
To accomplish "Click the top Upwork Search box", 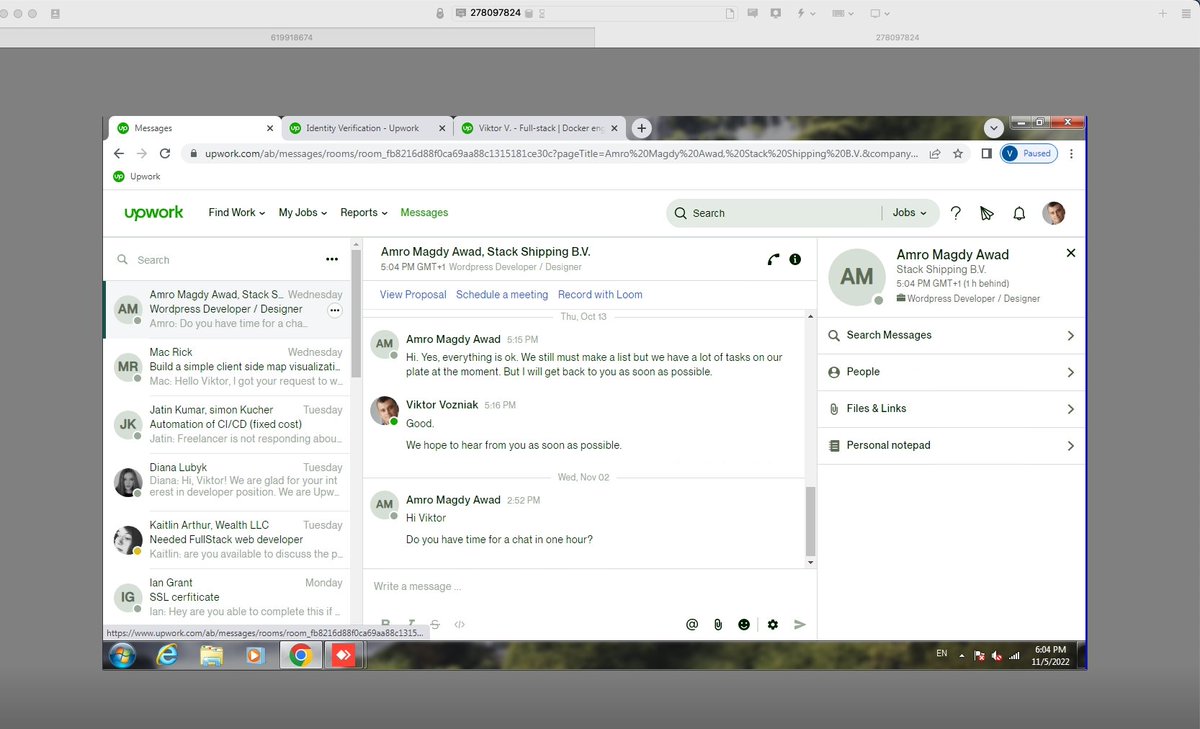I will 775,213.
